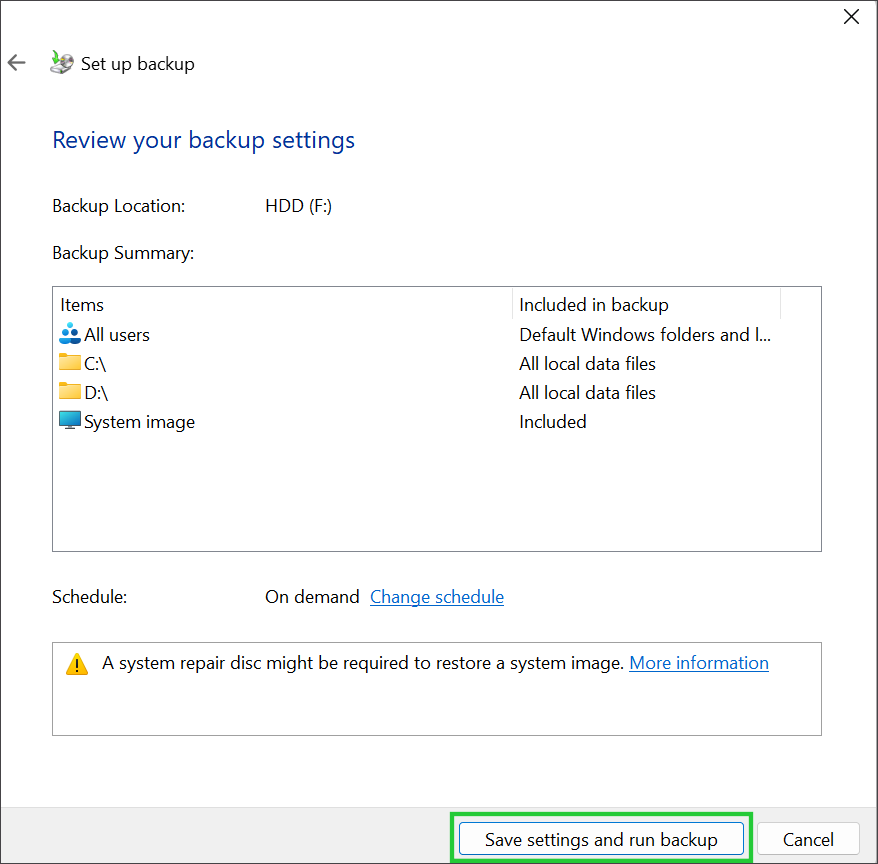This screenshot has width=878, height=864.
Task: Click the Set up backup header icon
Action: point(60,61)
